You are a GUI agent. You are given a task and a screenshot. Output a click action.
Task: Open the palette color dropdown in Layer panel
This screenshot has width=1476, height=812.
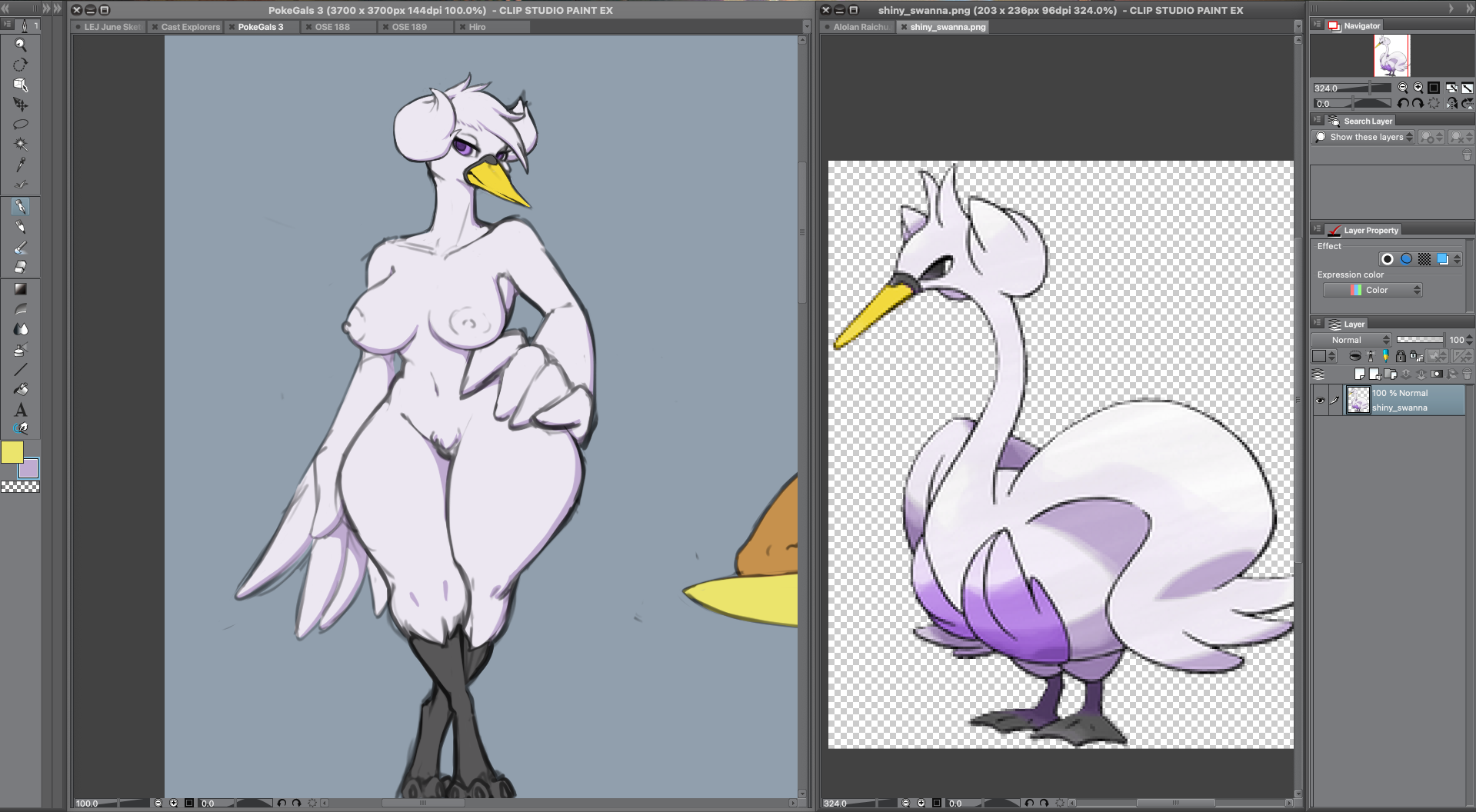click(1324, 356)
